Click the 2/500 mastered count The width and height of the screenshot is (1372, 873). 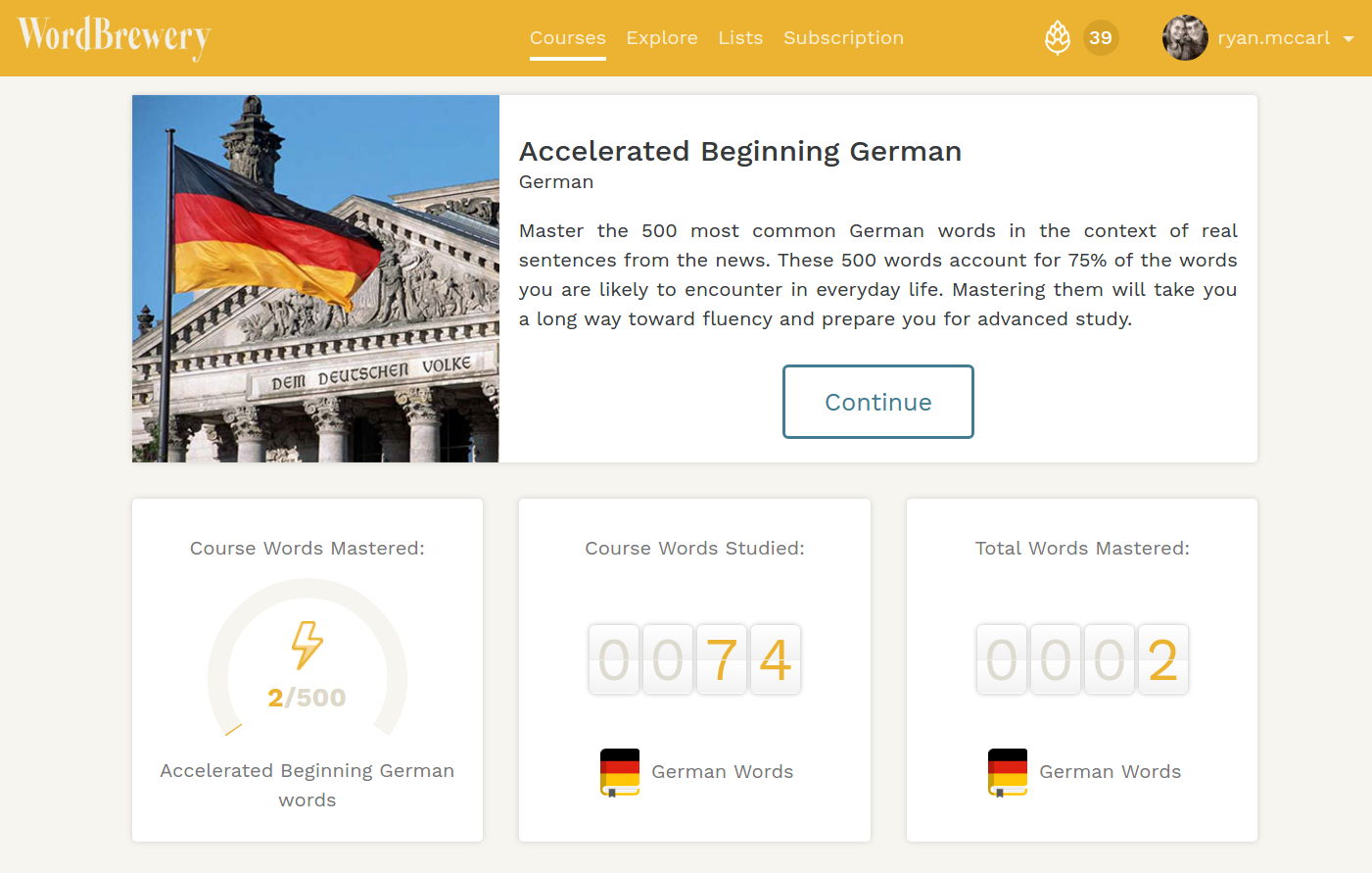pos(308,698)
